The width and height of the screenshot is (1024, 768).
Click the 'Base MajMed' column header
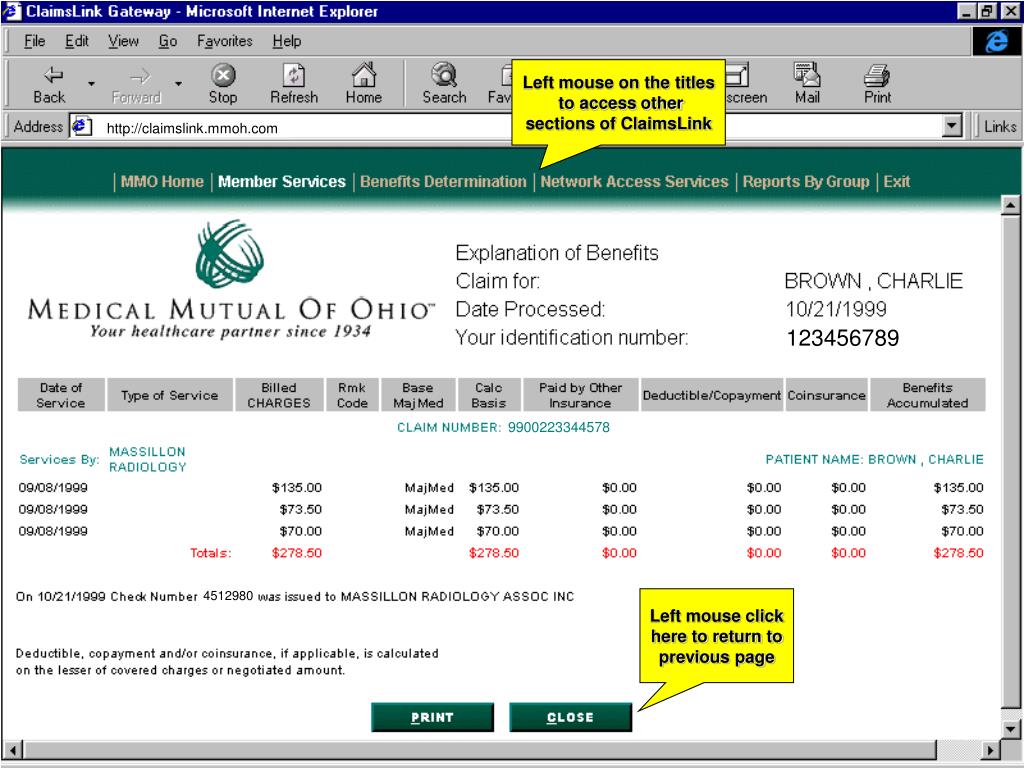[418, 394]
